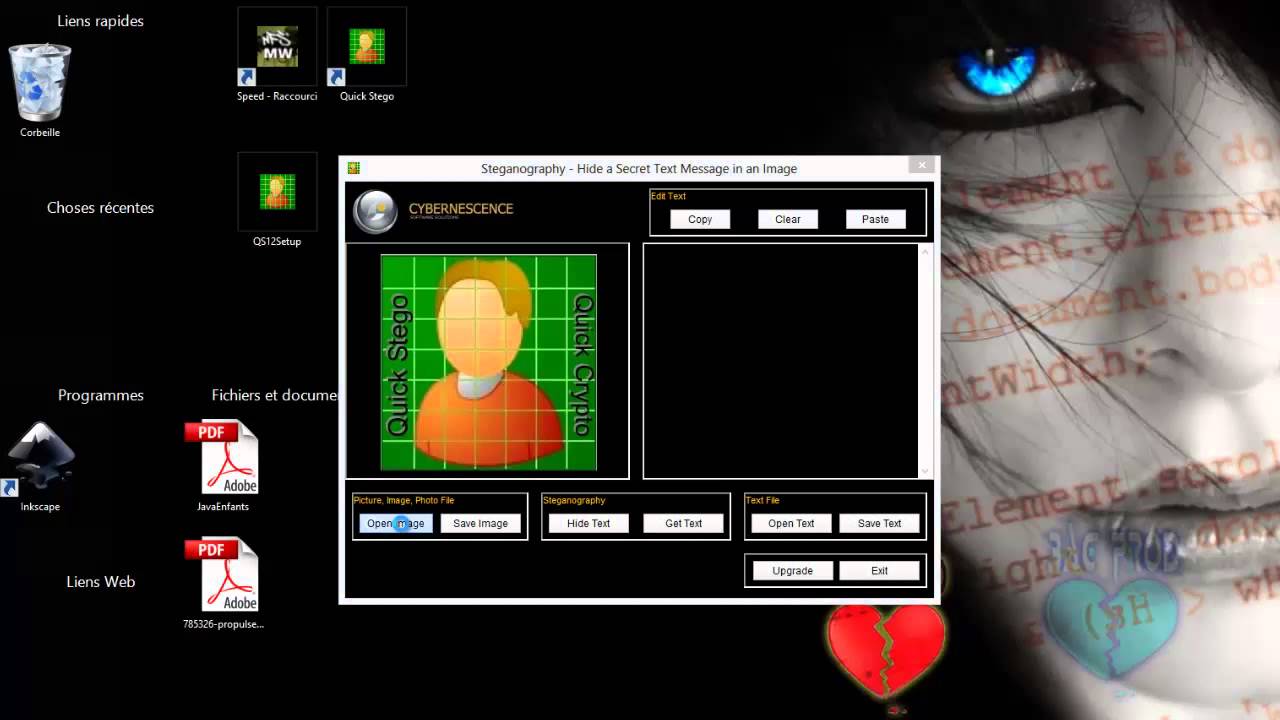1280x720 pixels.
Task: Click the Get Text button
Action: point(684,523)
